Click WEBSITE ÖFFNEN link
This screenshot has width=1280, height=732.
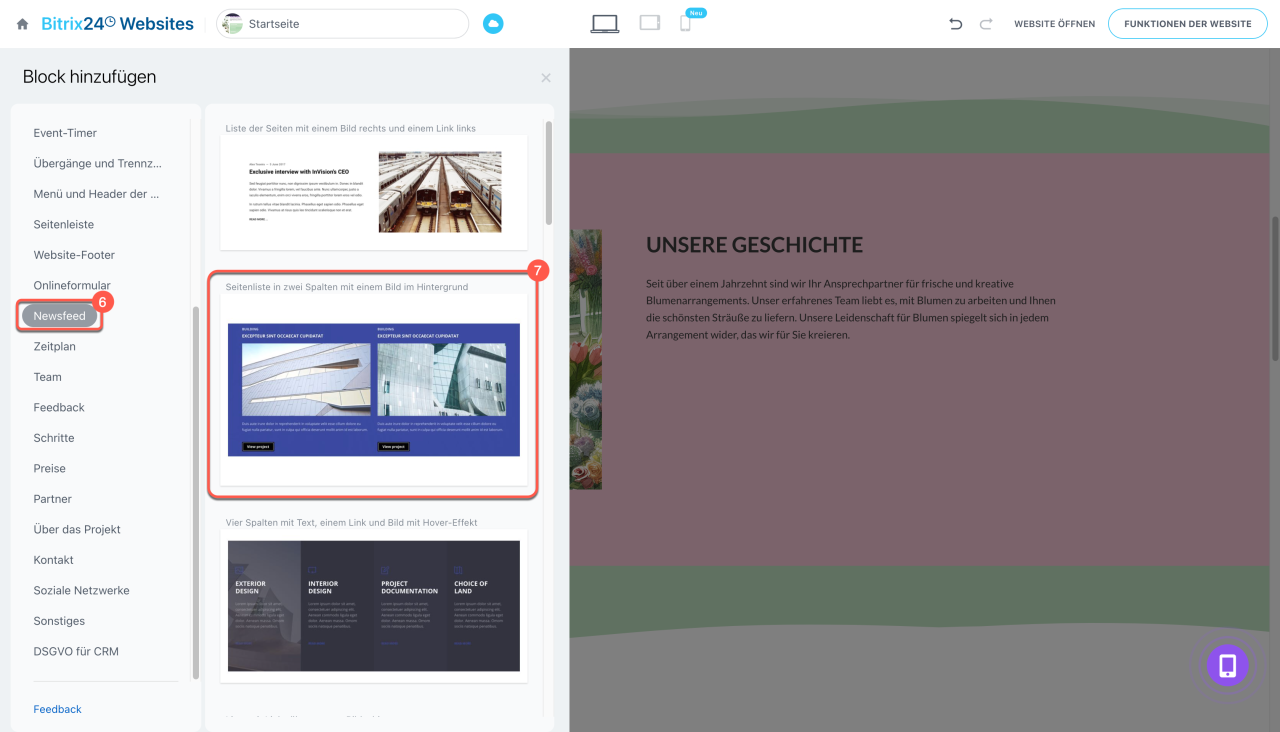(1054, 24)
